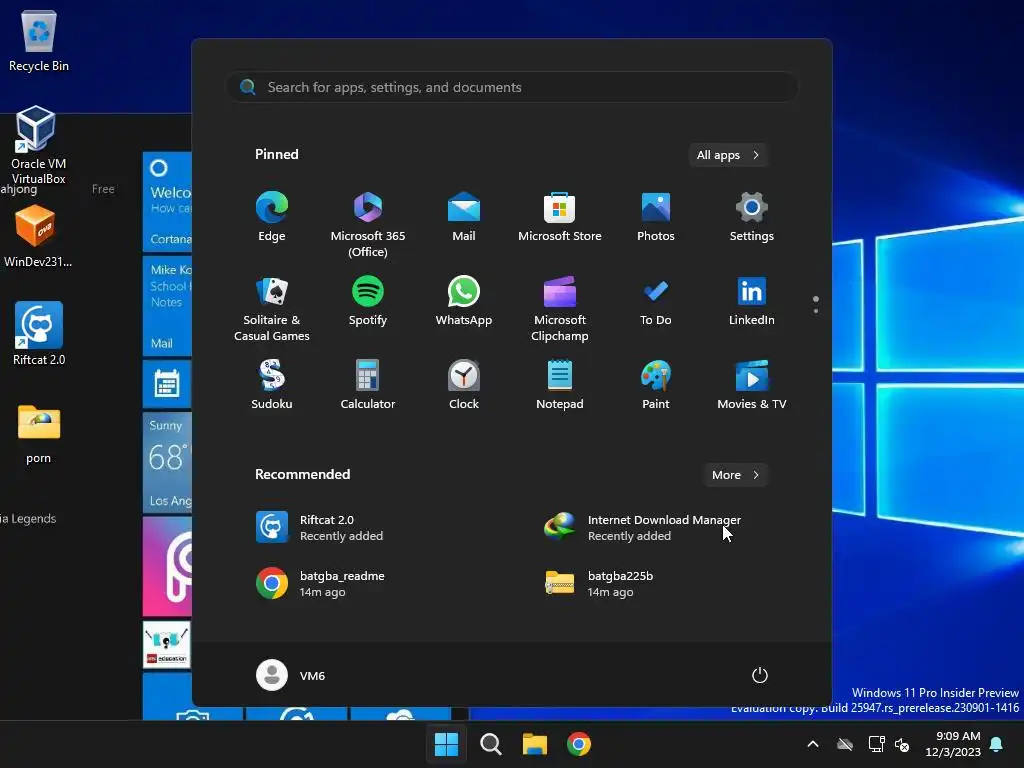The image size is (1024, 768).
Task: Expand the All apps list
Action: [728, 155]
